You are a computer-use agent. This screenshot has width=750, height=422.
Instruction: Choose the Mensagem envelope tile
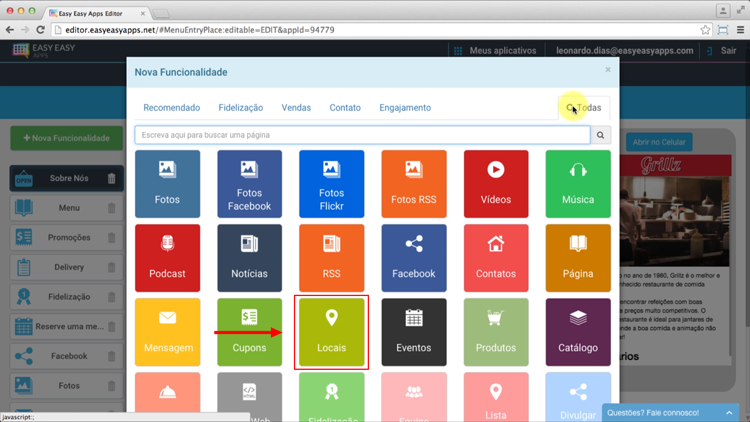[167, 331]
